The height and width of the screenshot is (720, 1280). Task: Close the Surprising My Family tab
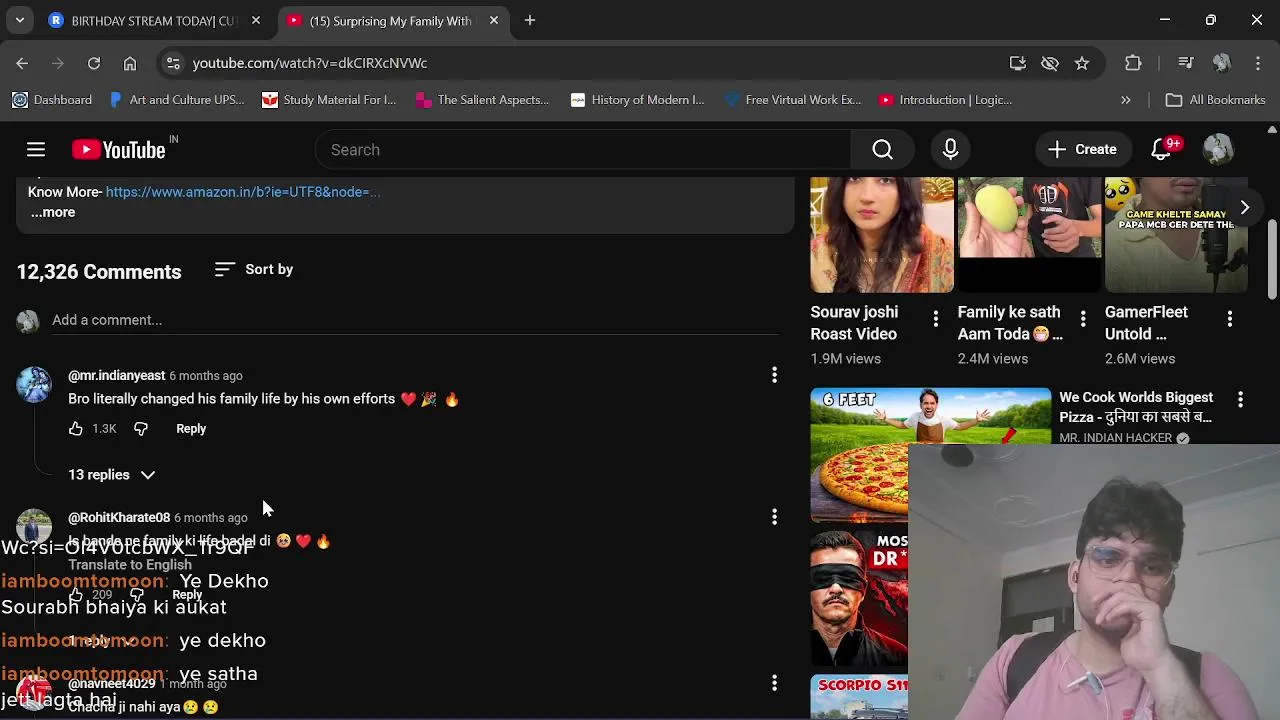(x=493, y=20)
